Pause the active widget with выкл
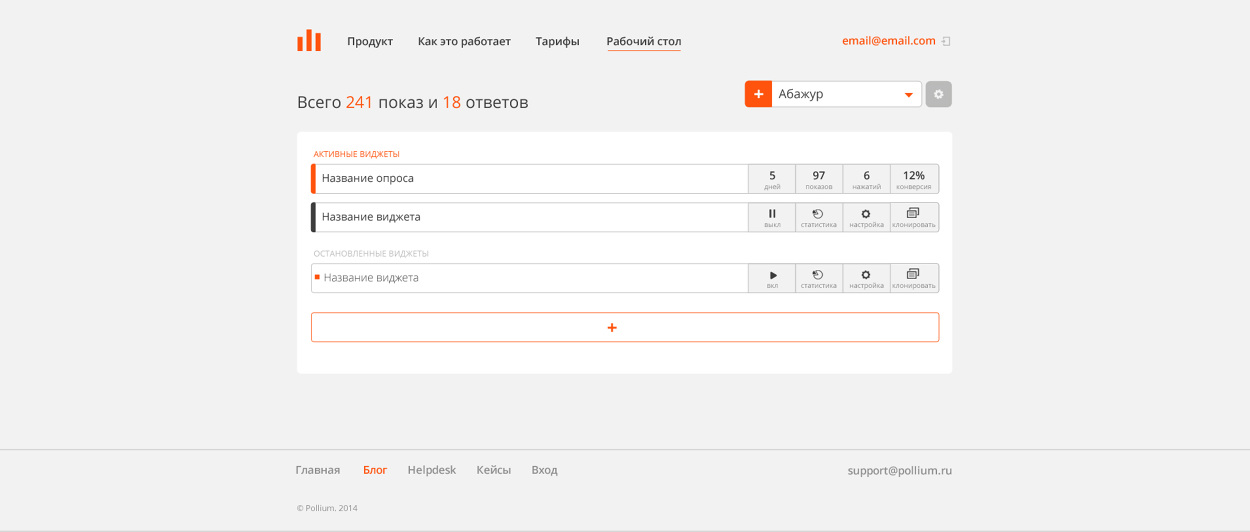 click(772, 217)
